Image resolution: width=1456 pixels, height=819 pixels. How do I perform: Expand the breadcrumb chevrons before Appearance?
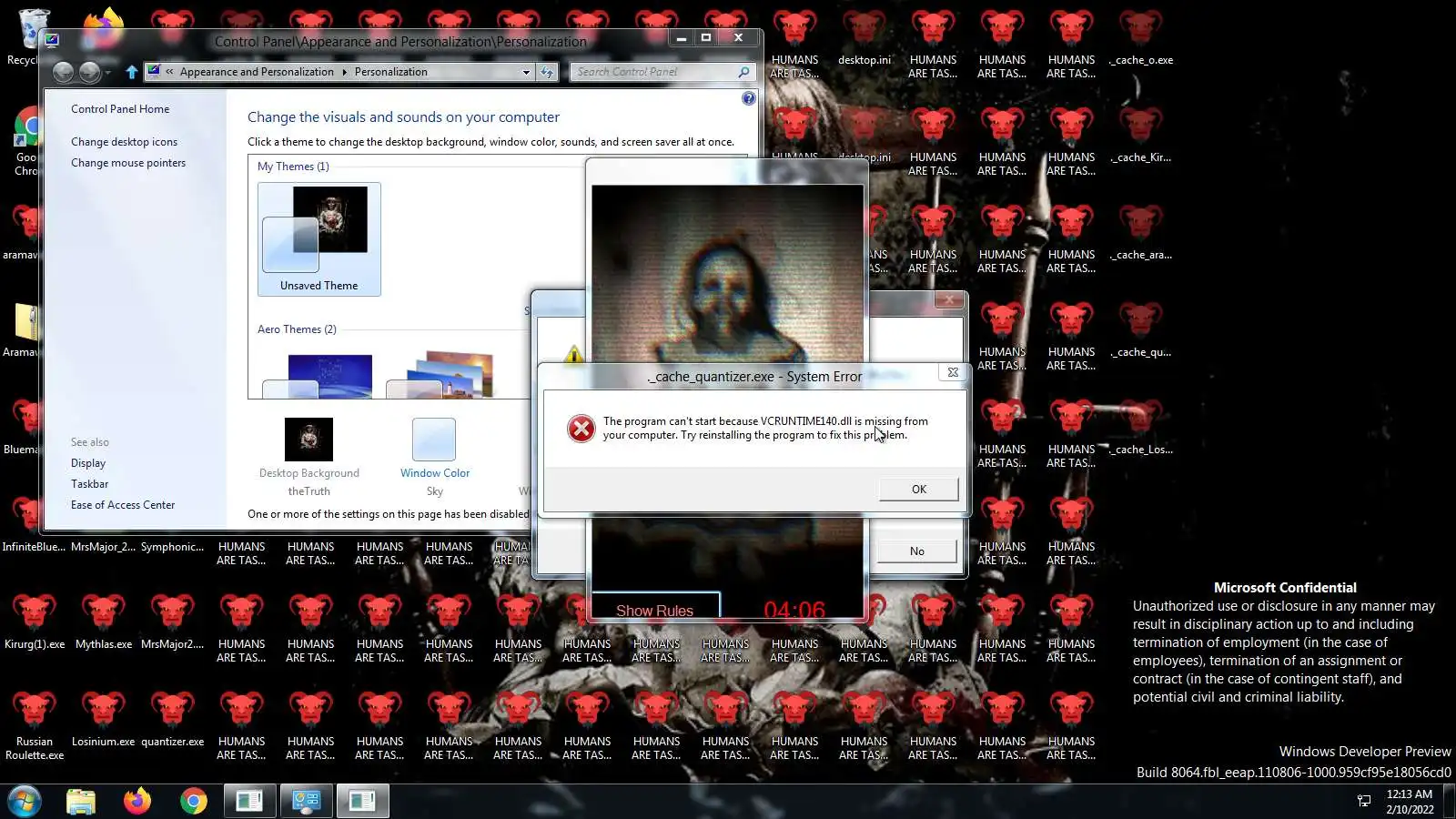(x=169, y=72)
